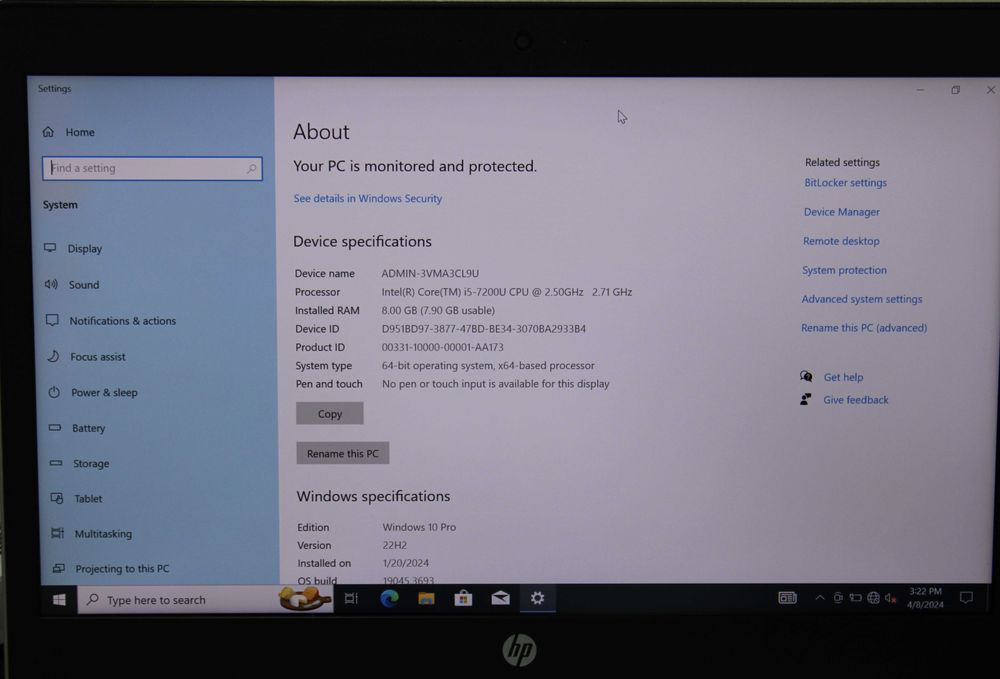Click the network globe tray icon
The width and height of the screenshot is (1000, 679).
(x=874, y=597)
